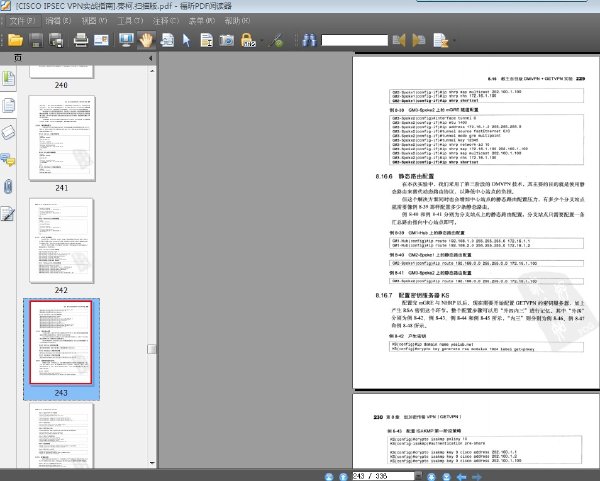Screen dimensions: 600x481
Task: Select the thumbnail below page 243
Action: (61, 435)
